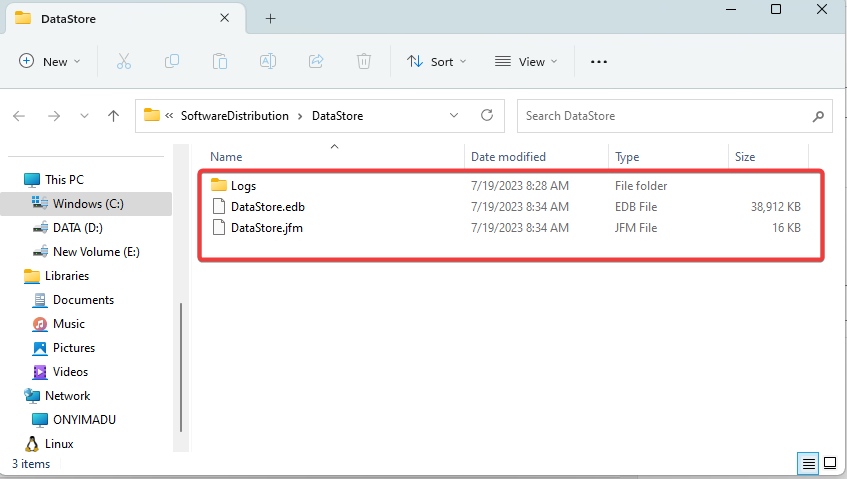Viewport: 847px width, 479px height.
Task: Select DATA (D:) drive
Action: (x=77, y=228)
